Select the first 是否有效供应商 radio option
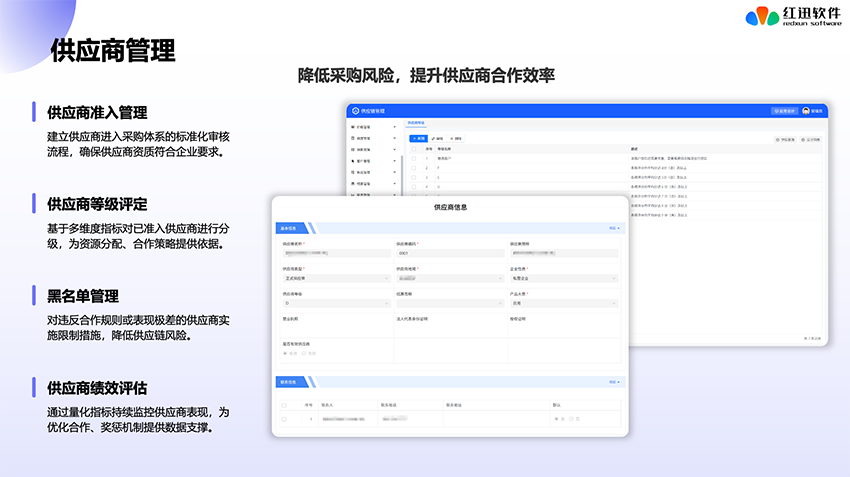The width and height of the screenshot is (850, 477). click(x=285, y=353)
